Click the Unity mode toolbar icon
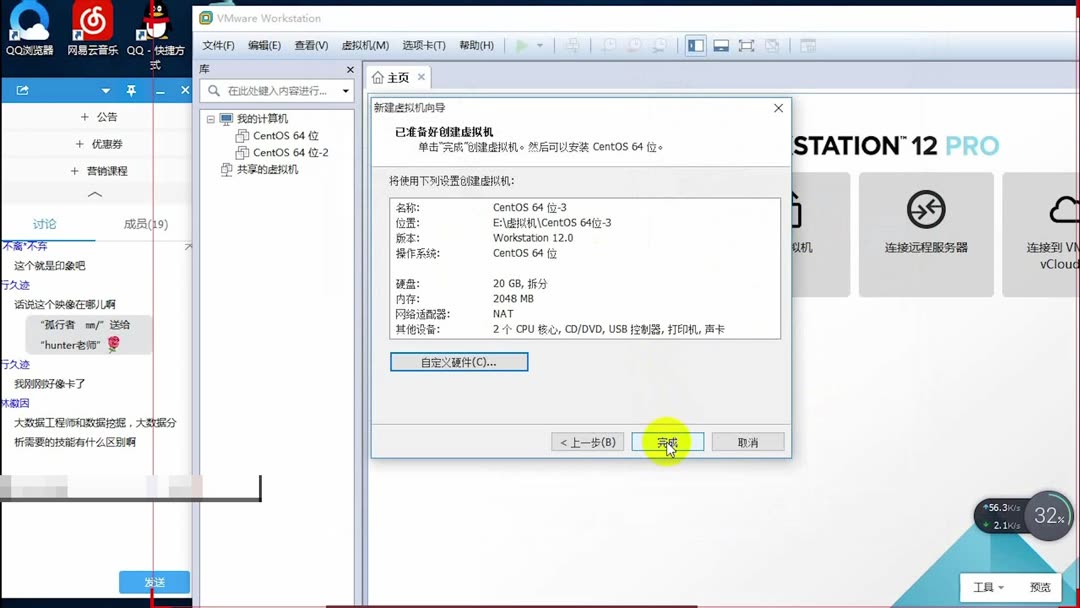 (x=770, y=44)
